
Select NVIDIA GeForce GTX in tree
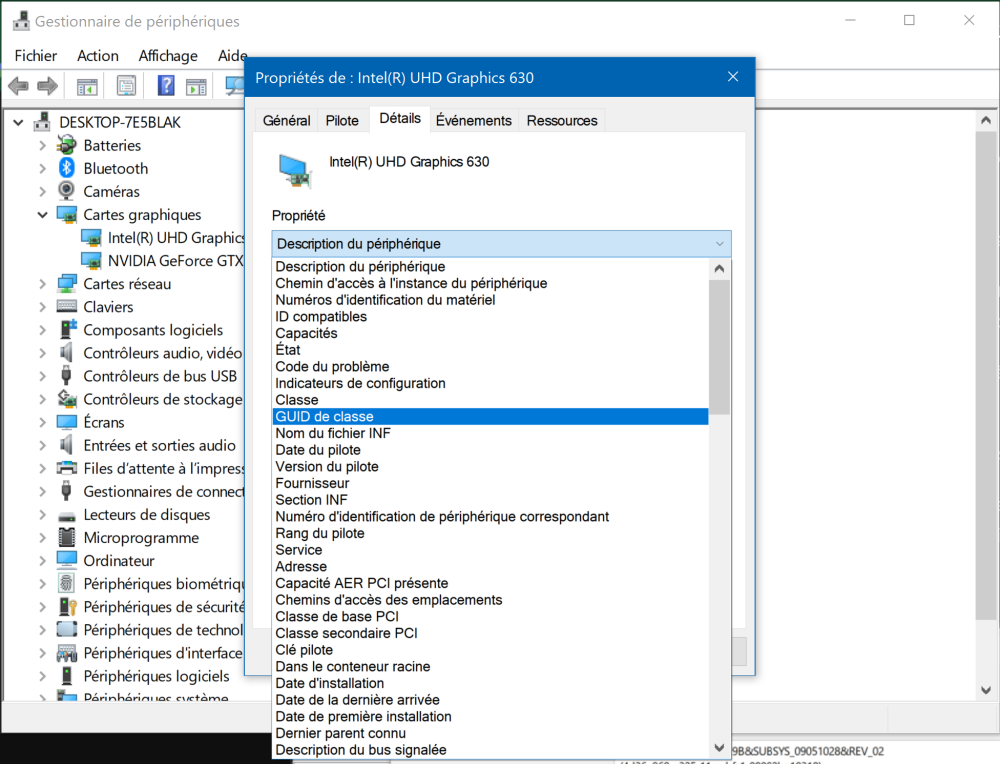click(175, 261)
